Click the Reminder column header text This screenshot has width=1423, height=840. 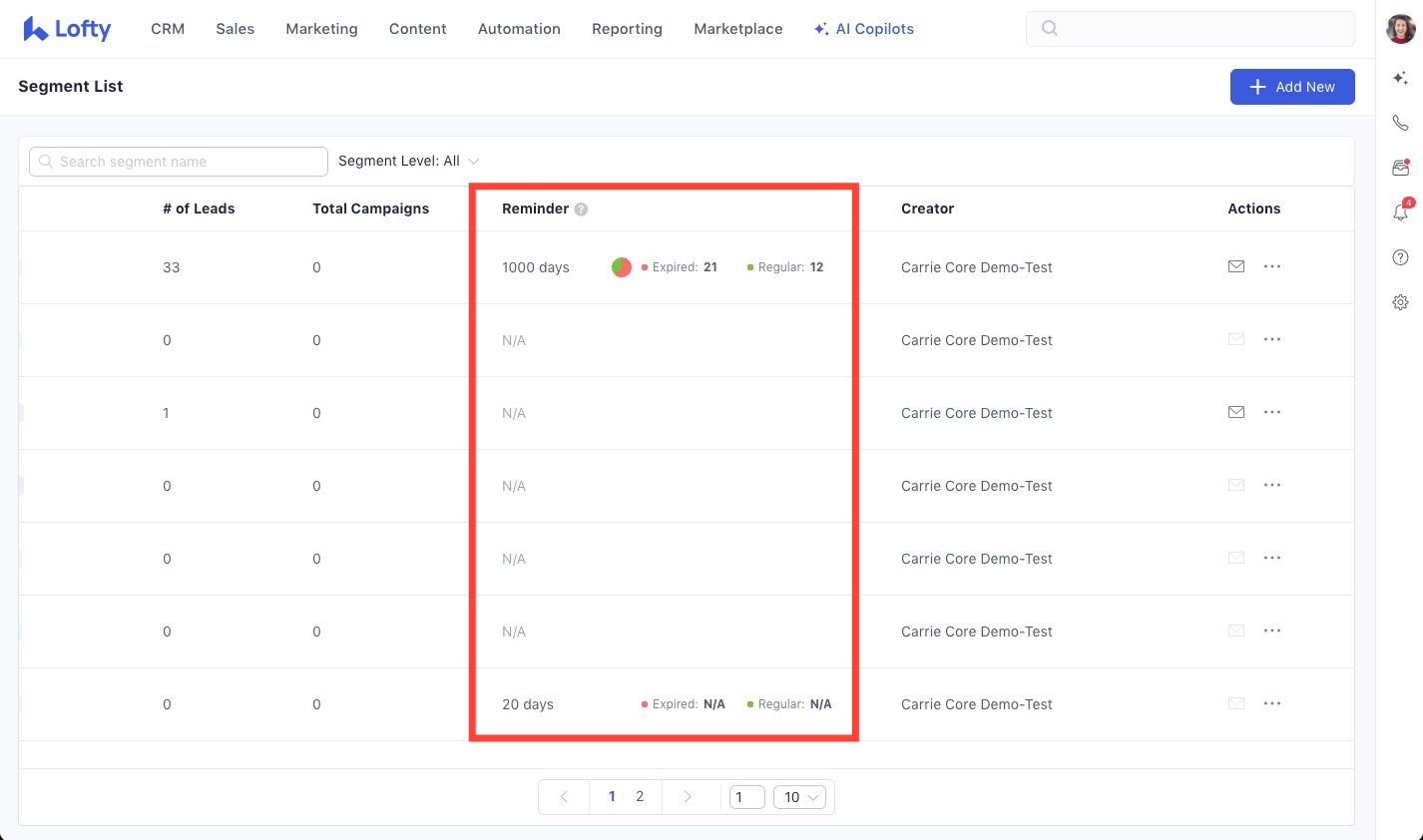pyautogui.click(x=535, y=209)
